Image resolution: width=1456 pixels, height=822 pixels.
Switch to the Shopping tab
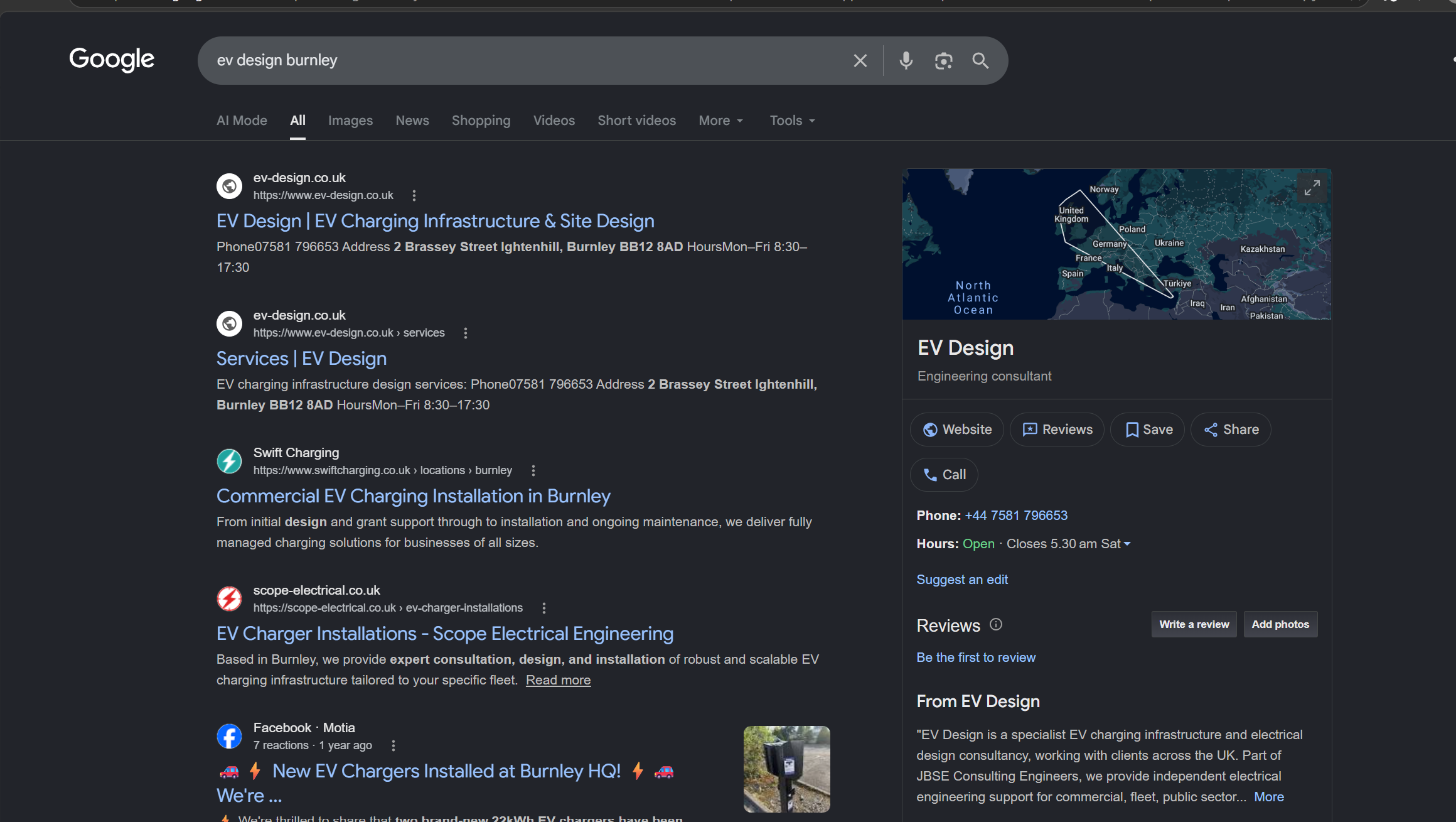pos(481,121)
